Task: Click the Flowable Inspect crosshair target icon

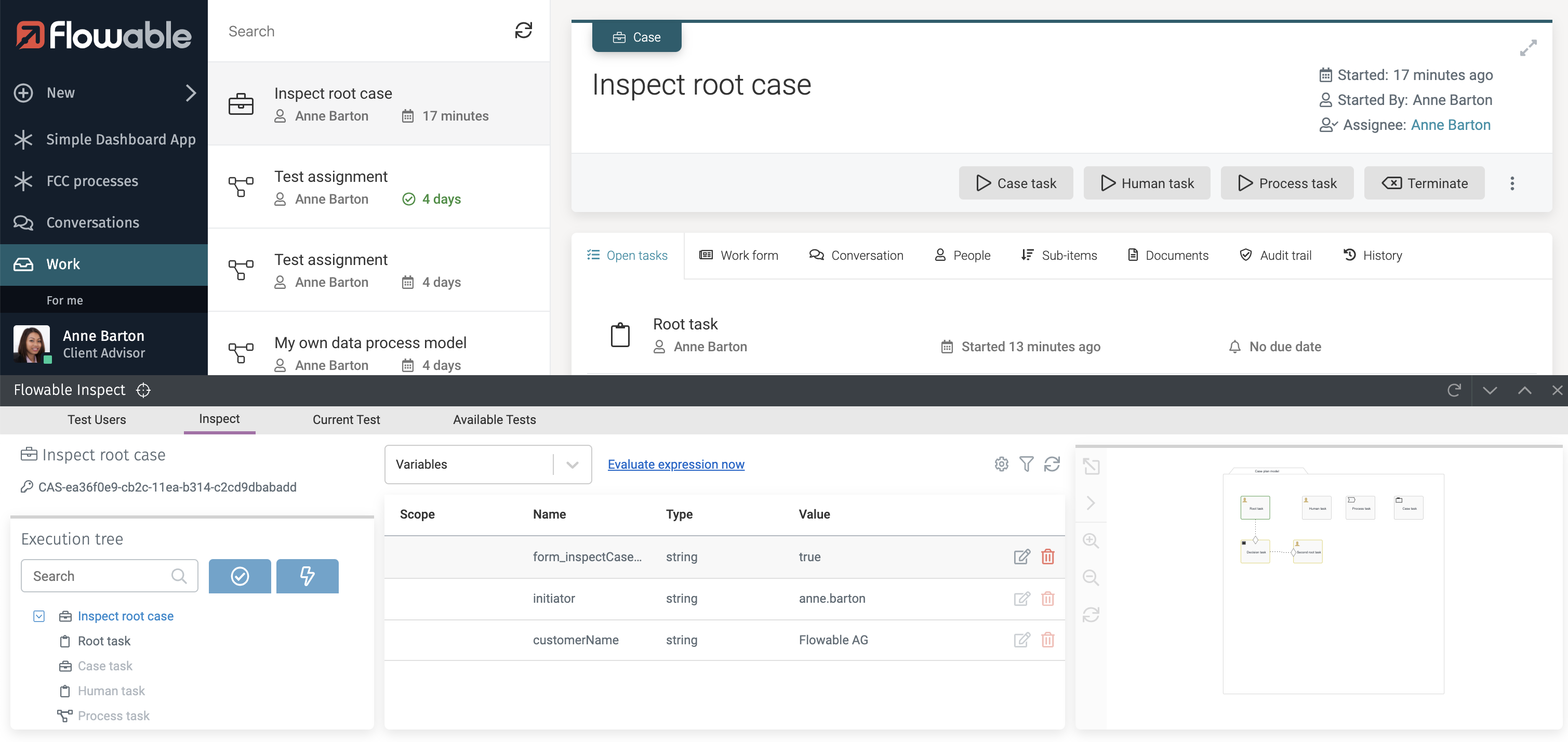Action: [x=143, y=390]
